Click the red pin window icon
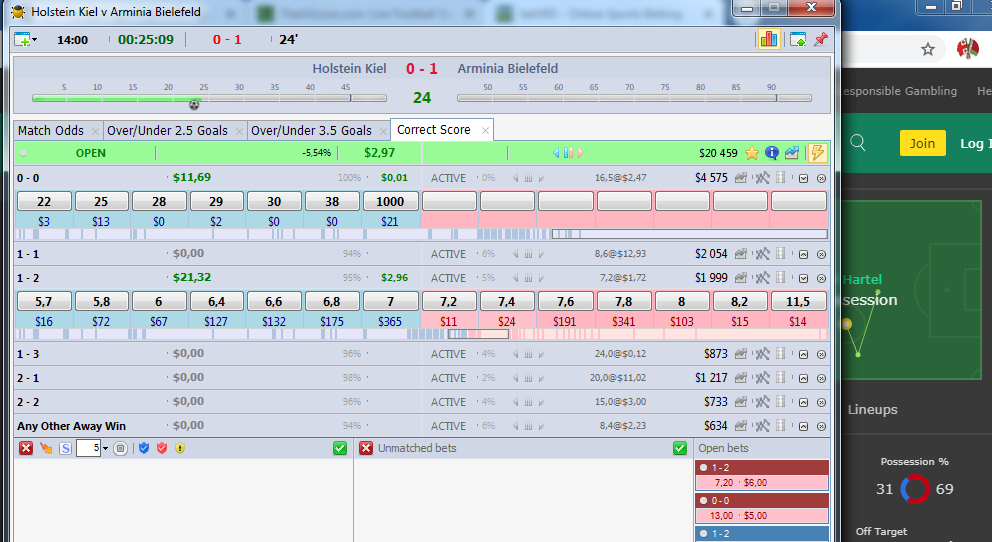Viewport: 992px width, 542px height. pyautogui.click(x=821, y=39)
